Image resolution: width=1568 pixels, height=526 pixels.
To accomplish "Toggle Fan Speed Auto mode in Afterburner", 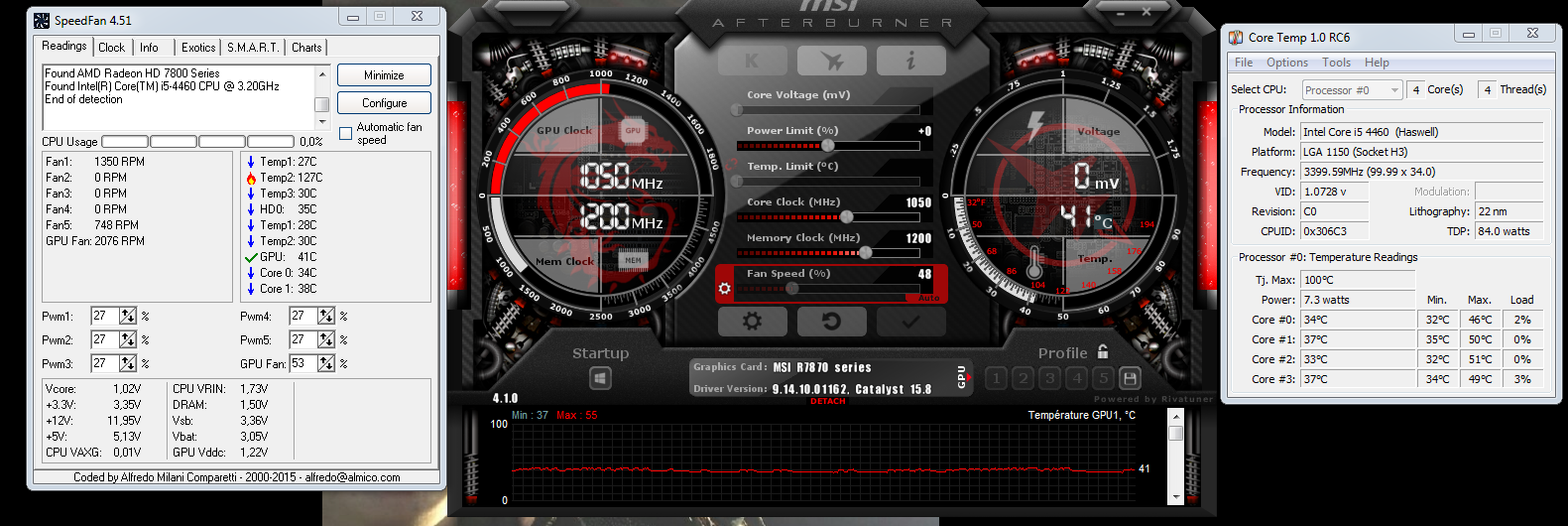I will [x=928, y=298].
